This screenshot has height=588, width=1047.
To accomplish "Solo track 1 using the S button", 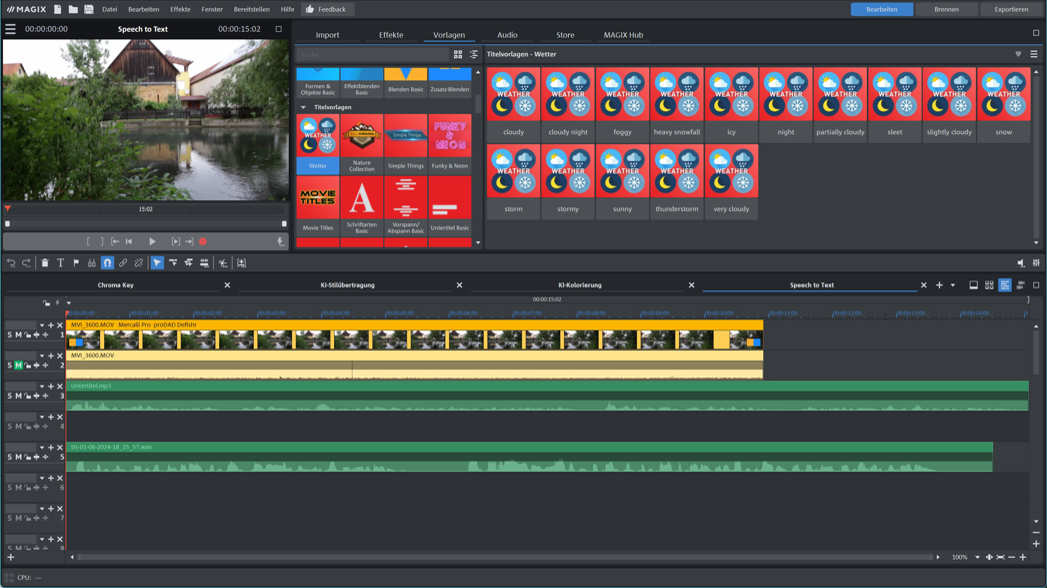I will pos(10,335).
